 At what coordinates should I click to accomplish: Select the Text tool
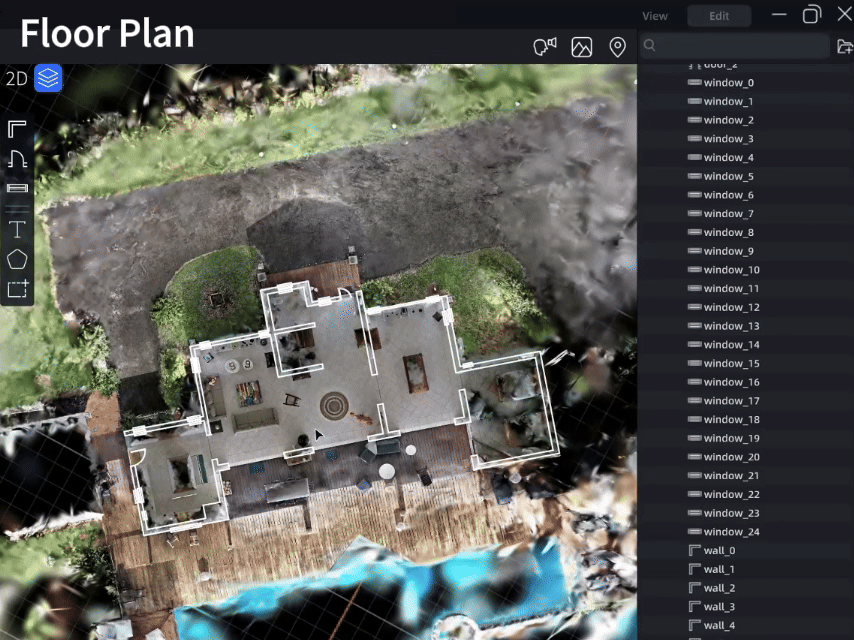pos(17,229)
